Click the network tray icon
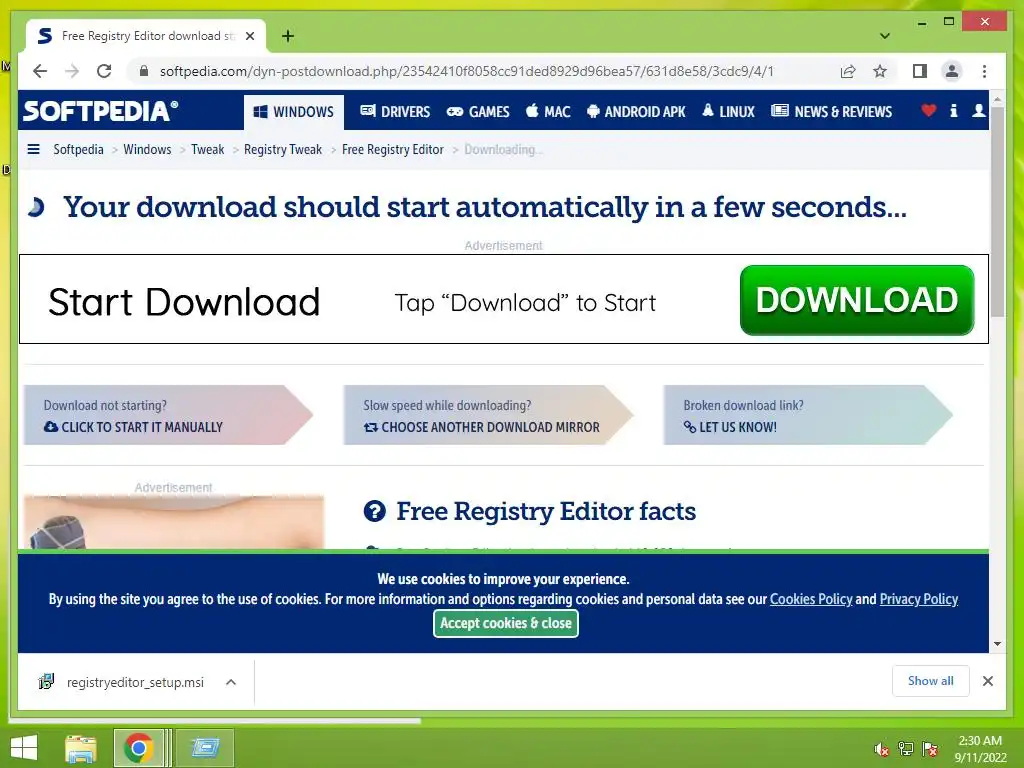 [x=906, y=749]
